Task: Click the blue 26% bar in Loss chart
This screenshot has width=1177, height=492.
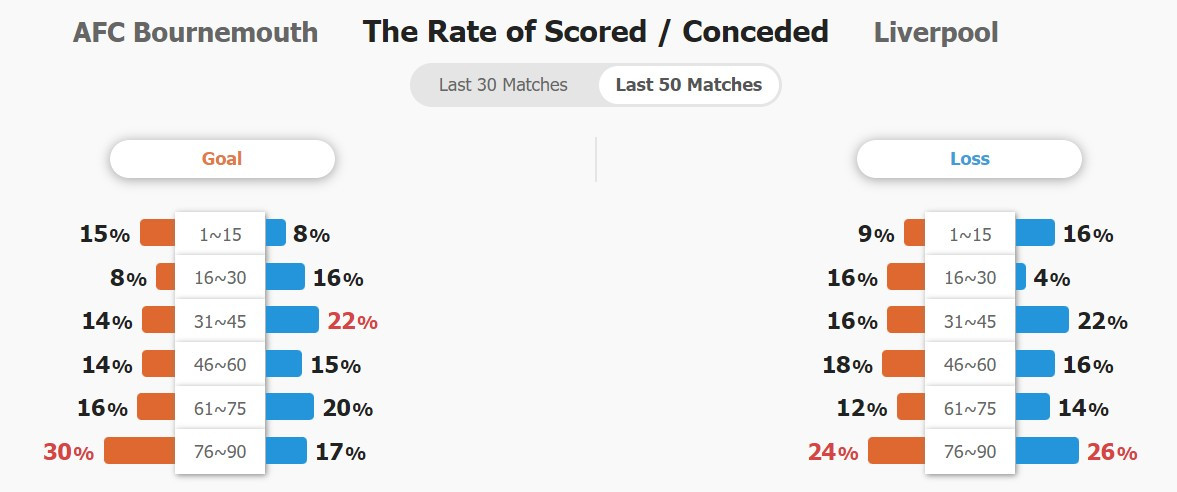Action: (1046, 451)
